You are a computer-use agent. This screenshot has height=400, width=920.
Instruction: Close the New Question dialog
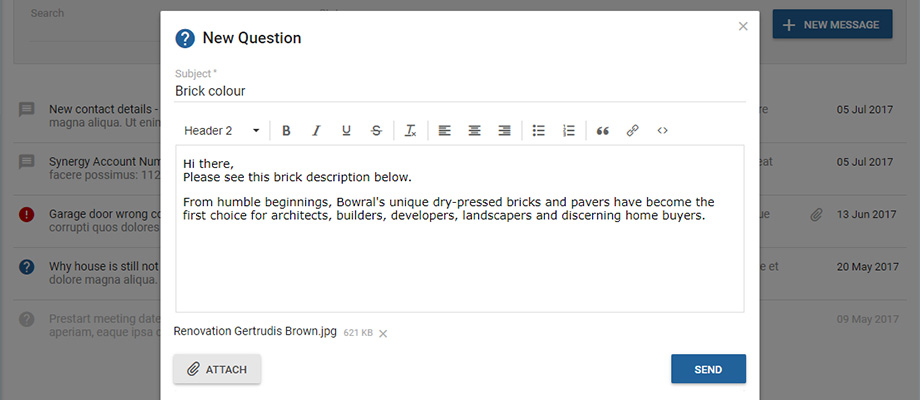(x=743, y=26)
